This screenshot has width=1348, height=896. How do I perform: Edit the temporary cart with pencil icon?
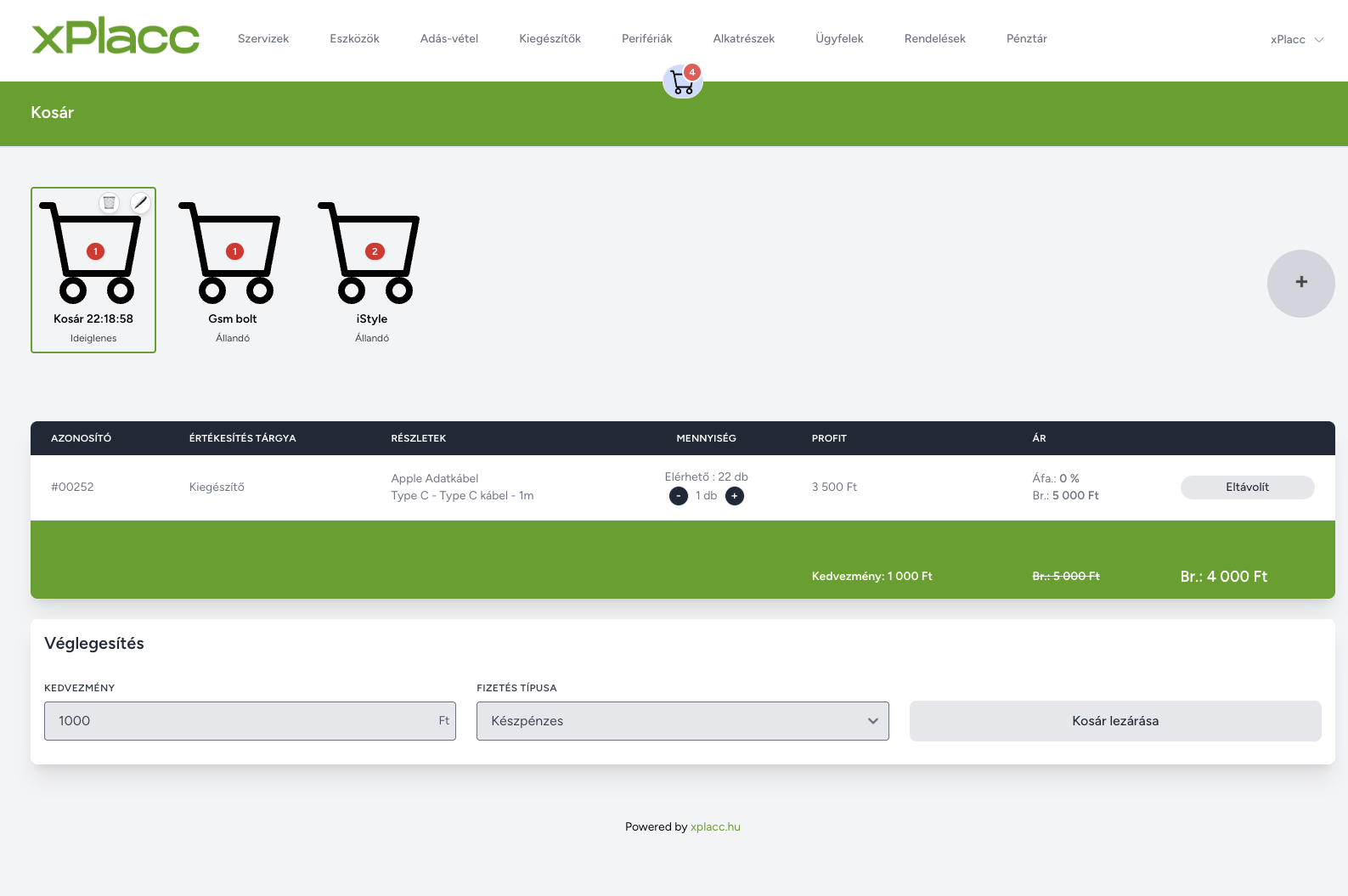coord(140,202)
